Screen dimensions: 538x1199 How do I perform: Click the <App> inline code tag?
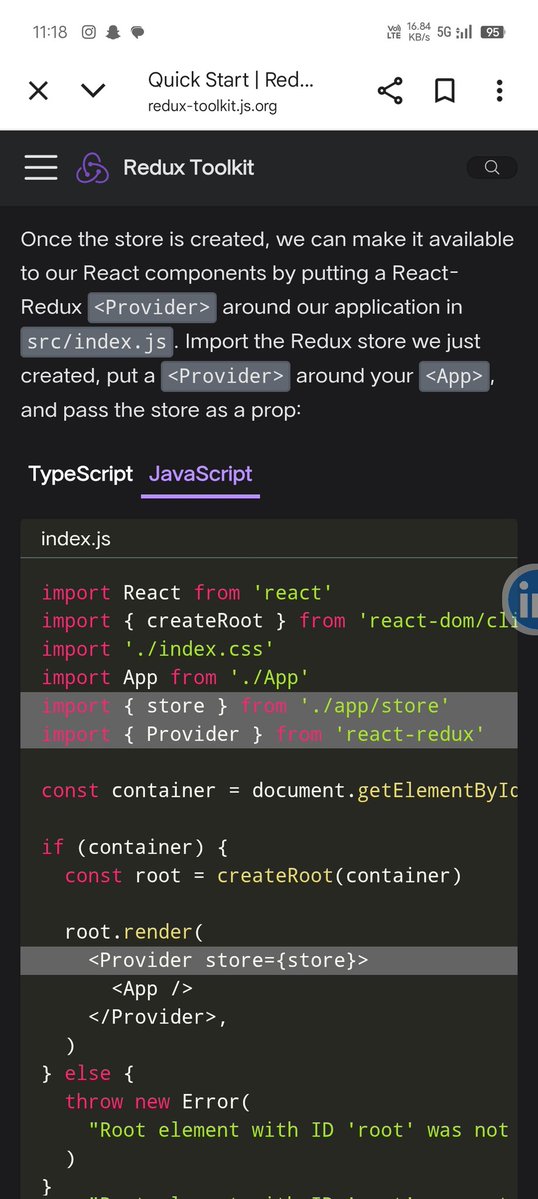(454, 376)
